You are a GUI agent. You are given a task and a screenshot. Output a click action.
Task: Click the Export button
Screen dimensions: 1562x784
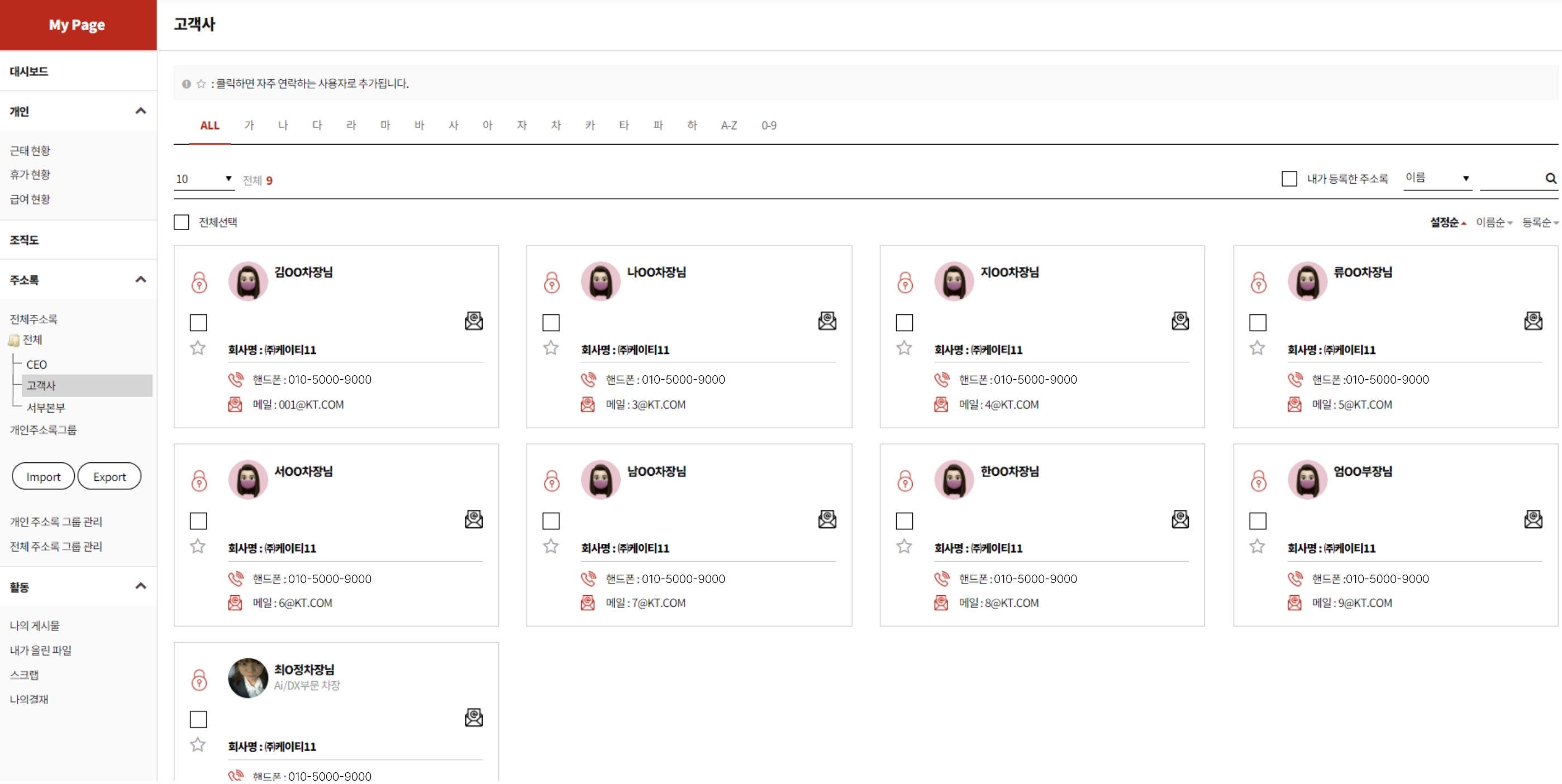[109, 477]
